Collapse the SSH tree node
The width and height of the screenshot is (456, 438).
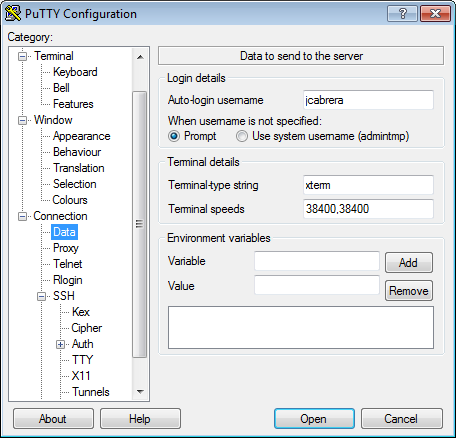(x=42, y=296)
